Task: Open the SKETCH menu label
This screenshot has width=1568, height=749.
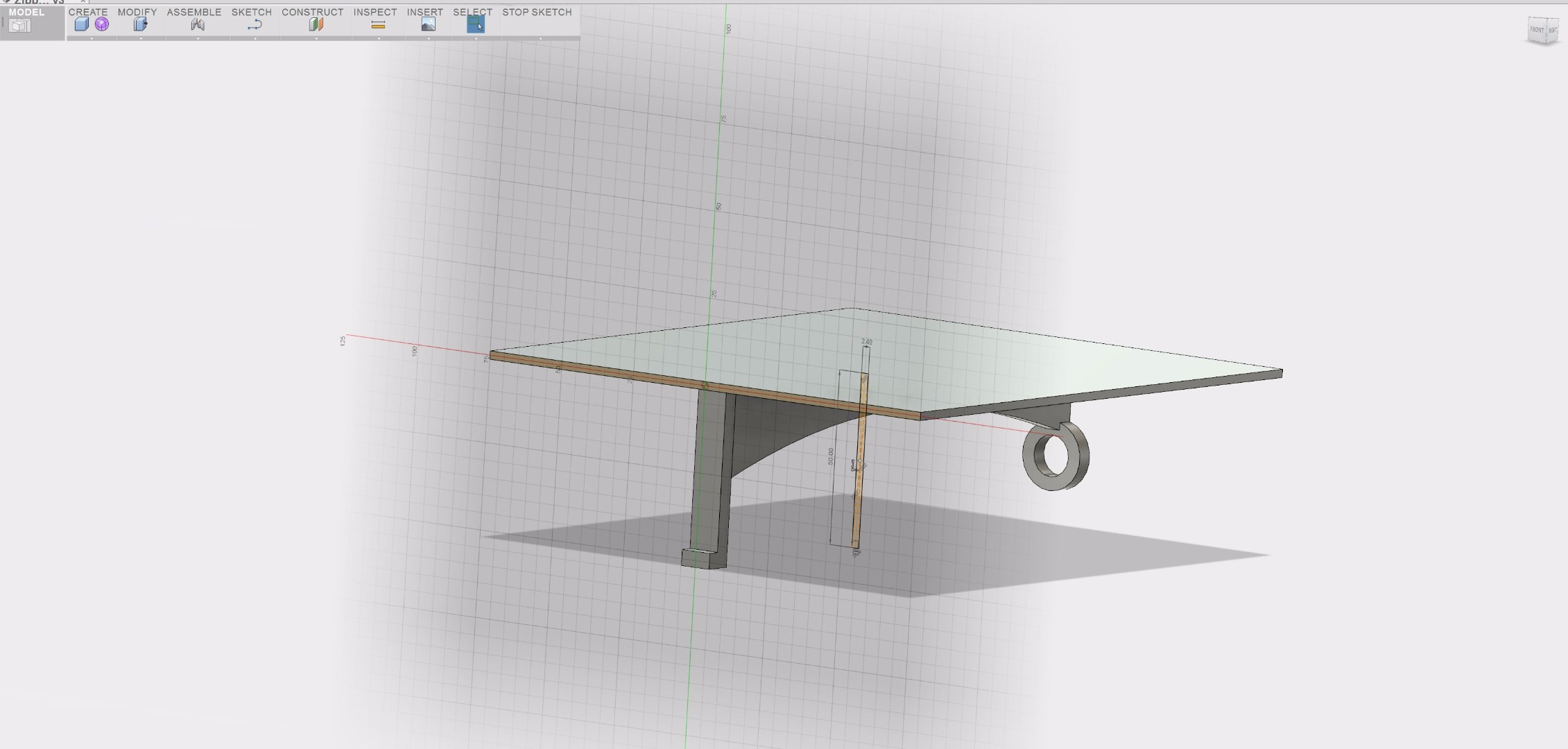Action: [252, 12]
